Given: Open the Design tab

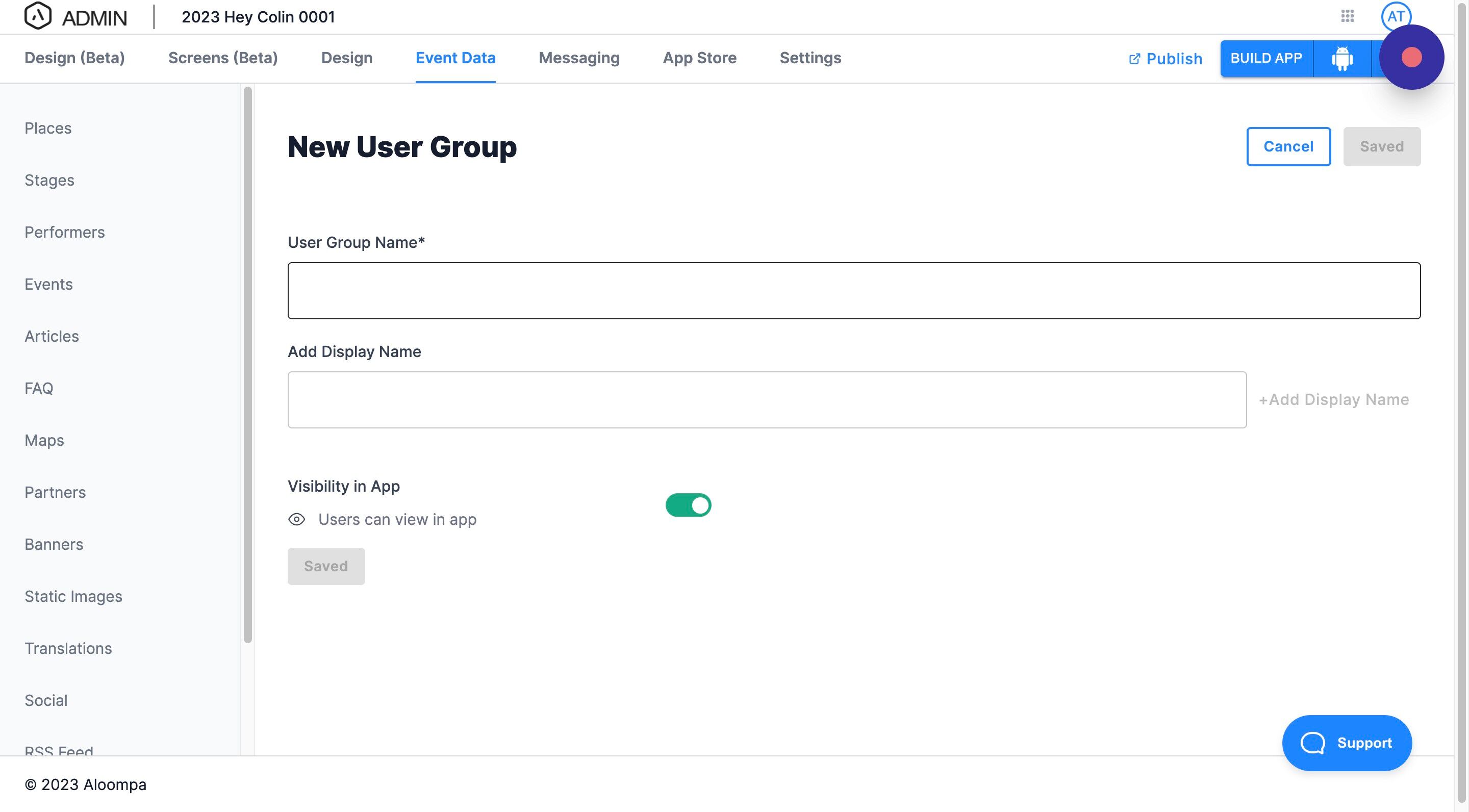Looking at the screenshot, I should point(347,58).
